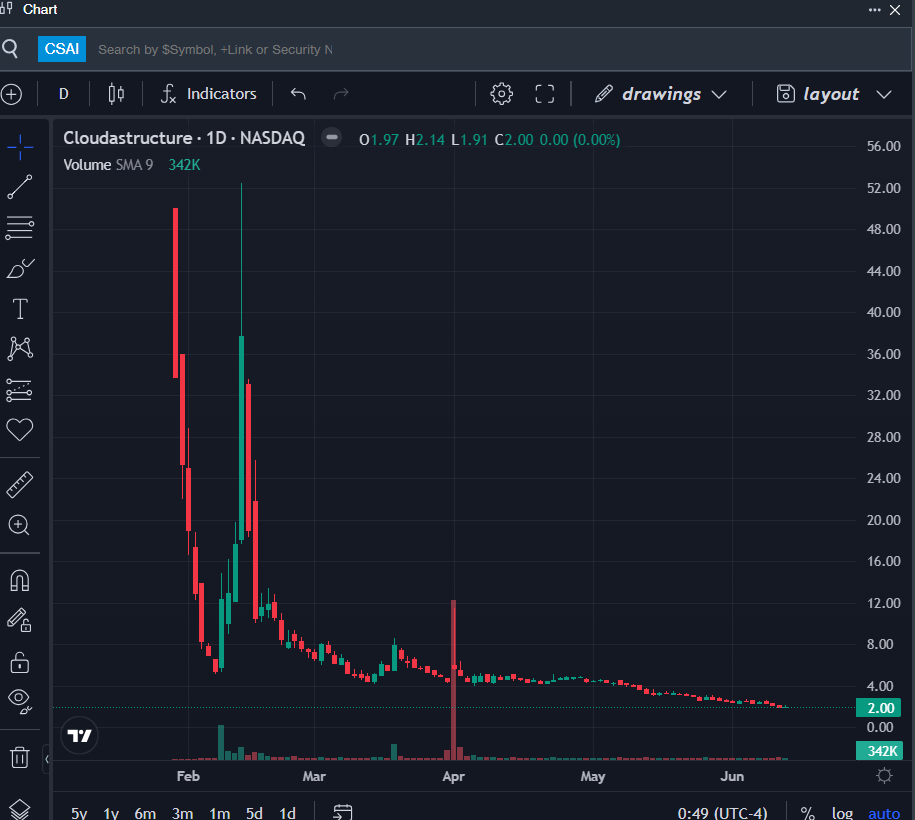Select the crosshair cursor tool

[x=20, y=147]
